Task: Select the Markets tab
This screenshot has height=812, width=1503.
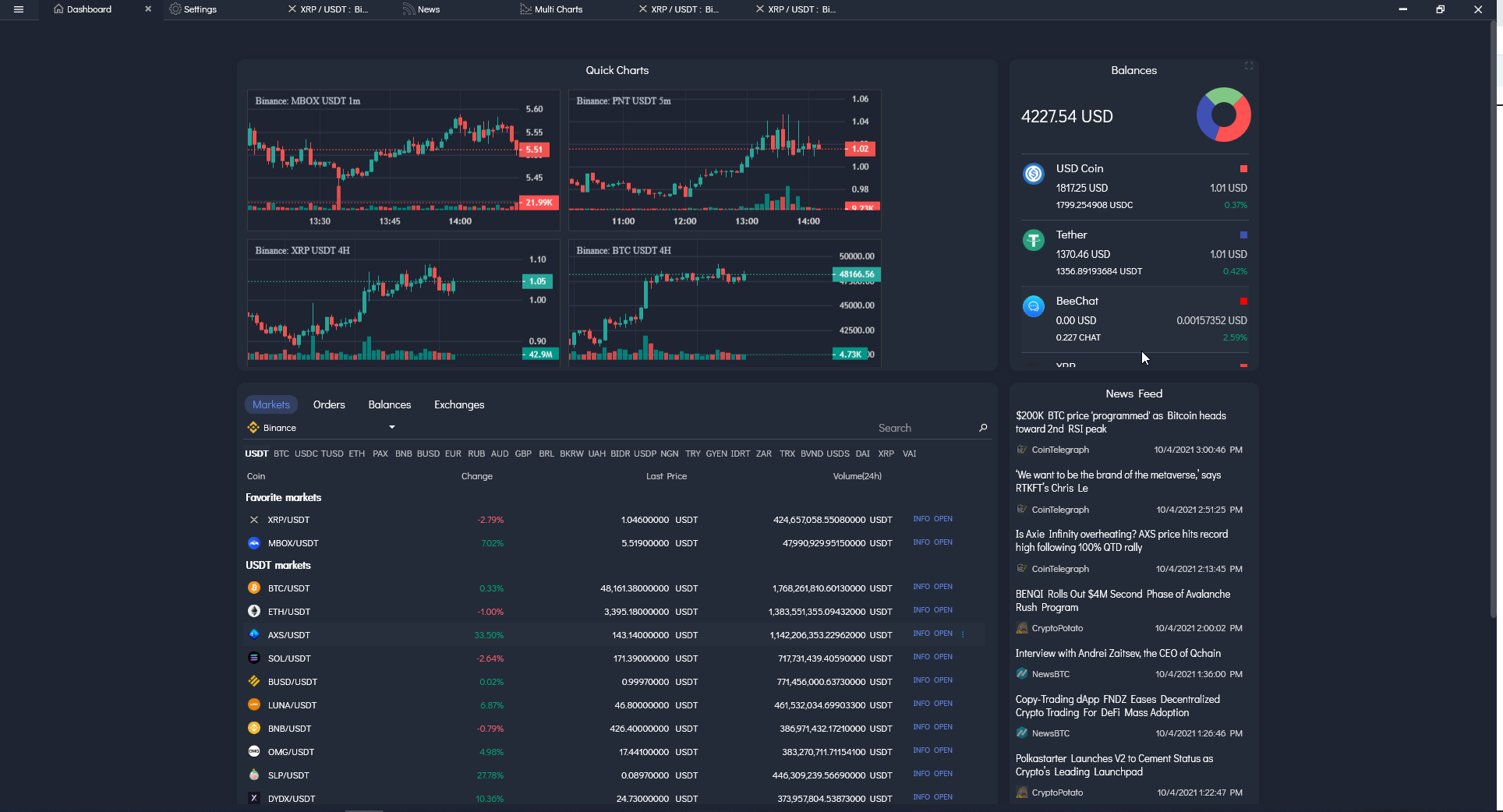Action: [271, 404]
